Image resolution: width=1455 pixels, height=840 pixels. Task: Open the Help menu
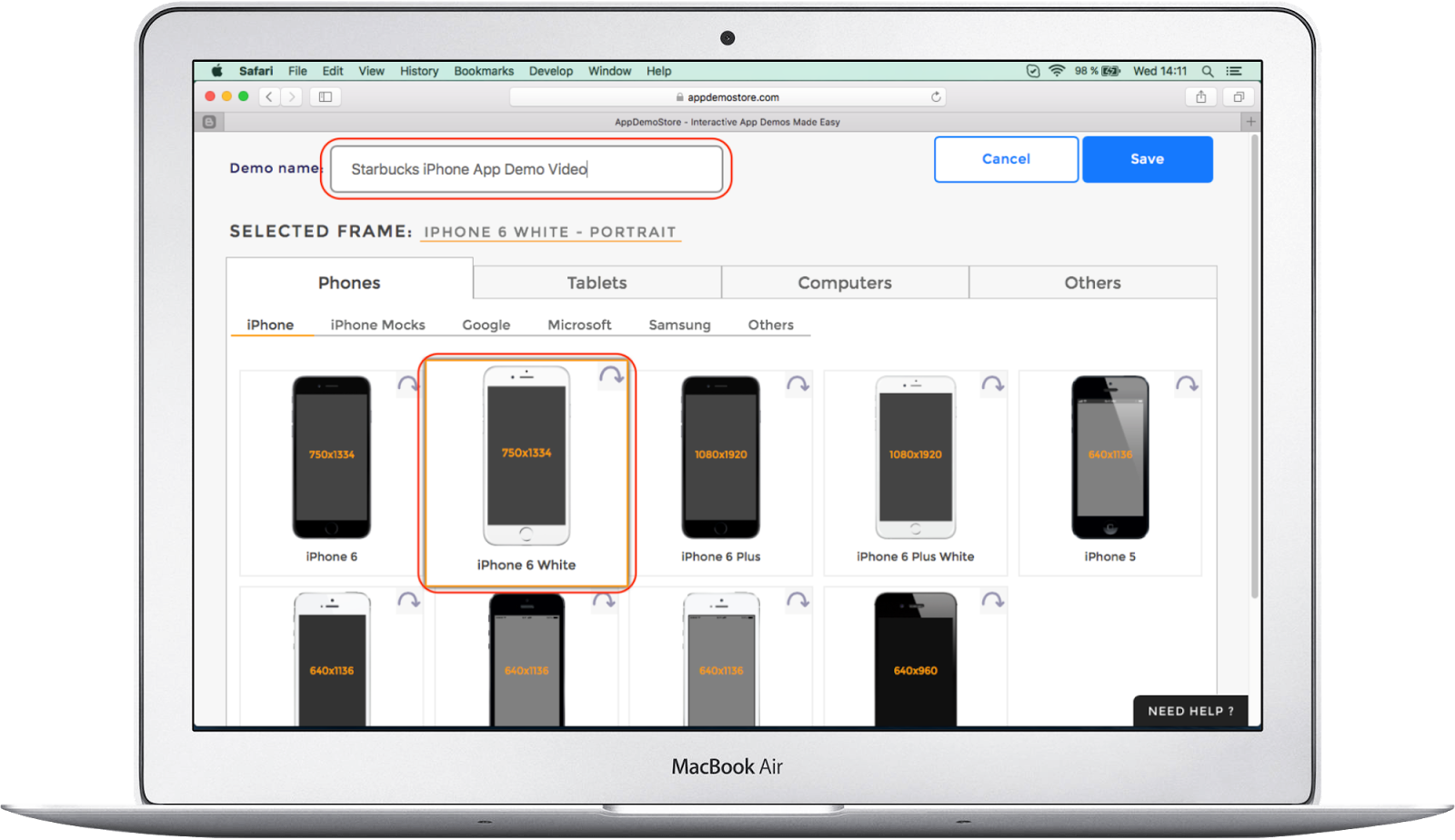tap(659, 71)
